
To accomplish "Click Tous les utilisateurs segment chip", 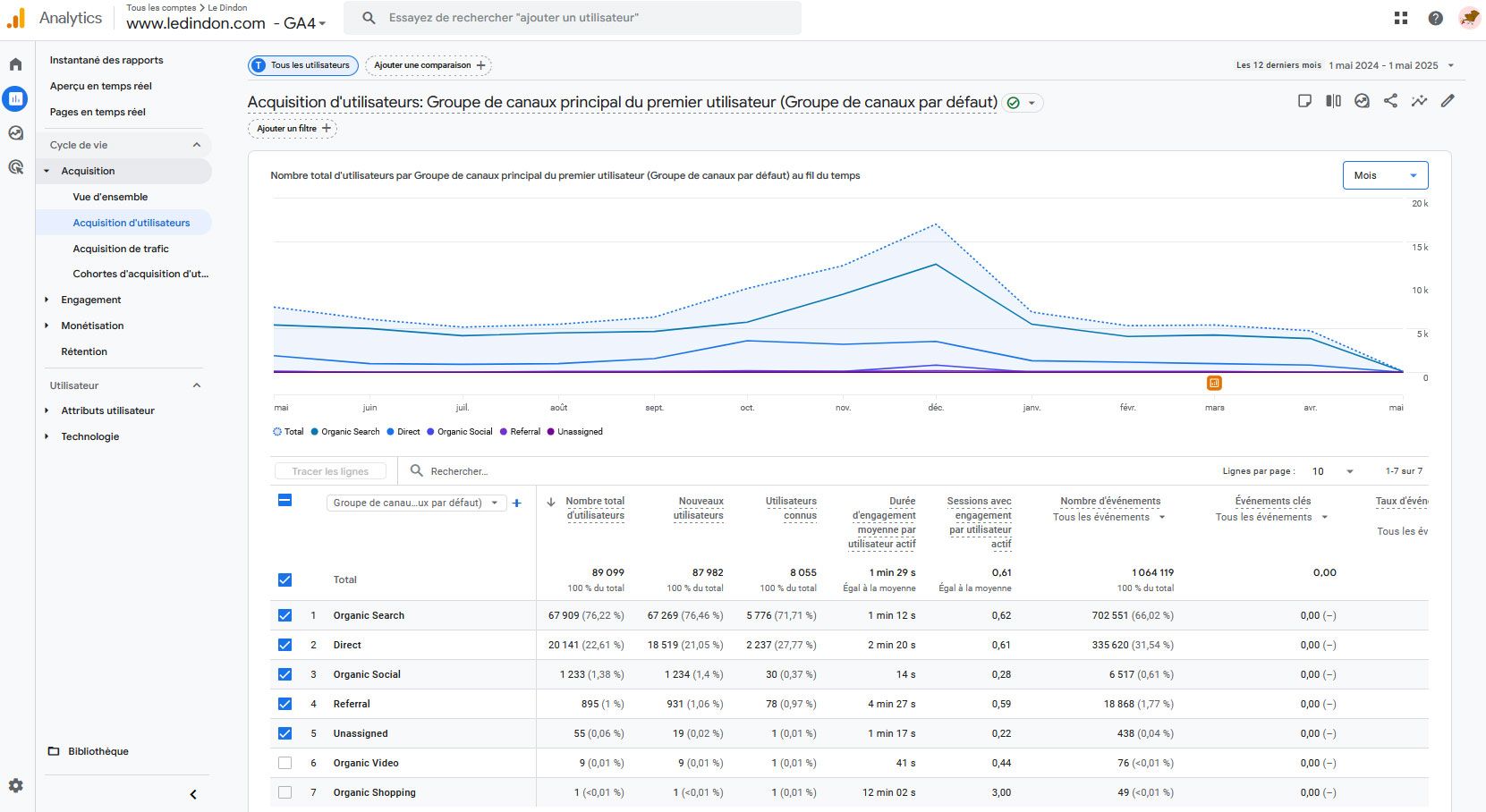I will pyautogui.click(x=303, y=65).
